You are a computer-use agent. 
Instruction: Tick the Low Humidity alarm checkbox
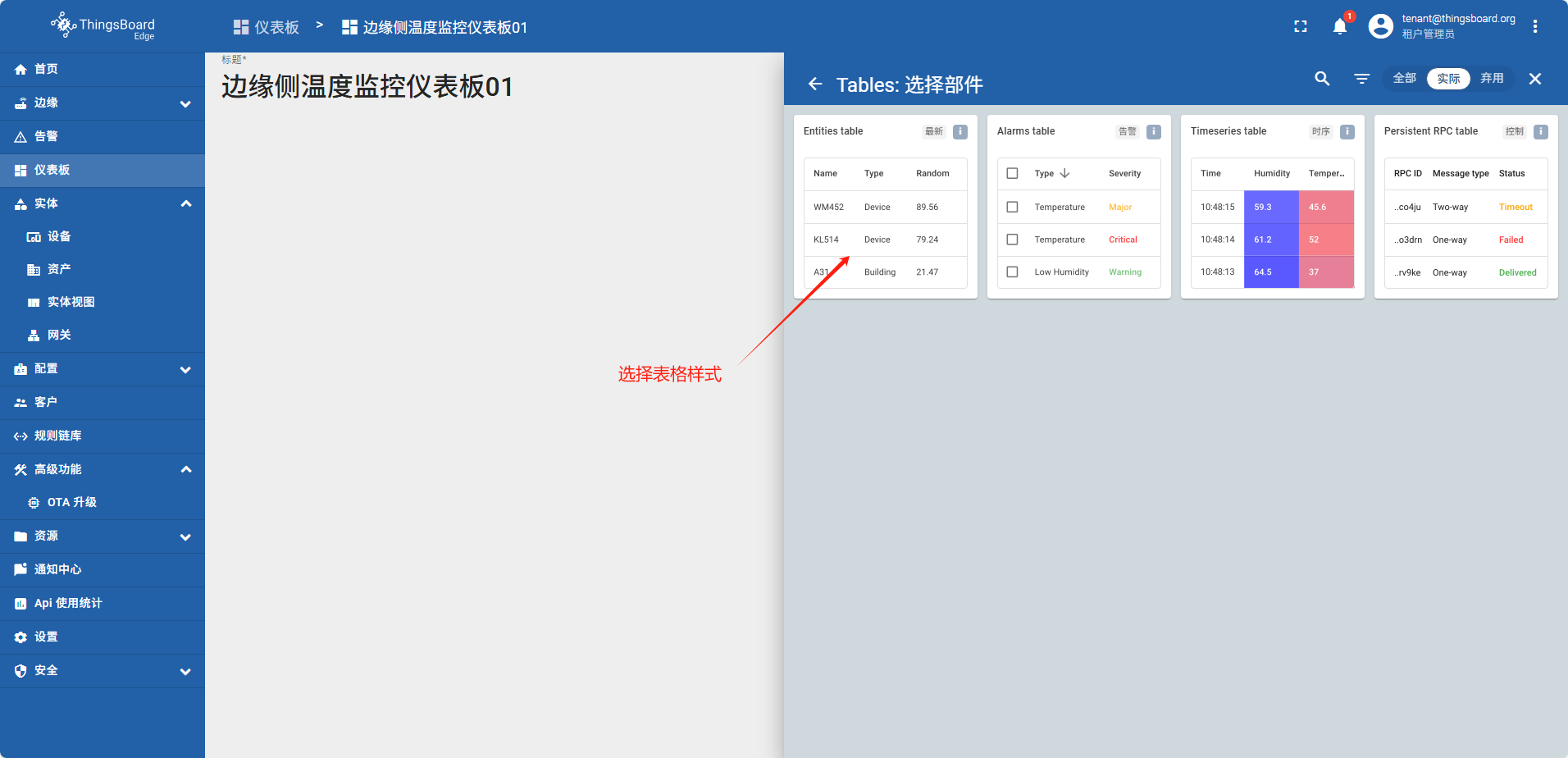pos(1012,272)
